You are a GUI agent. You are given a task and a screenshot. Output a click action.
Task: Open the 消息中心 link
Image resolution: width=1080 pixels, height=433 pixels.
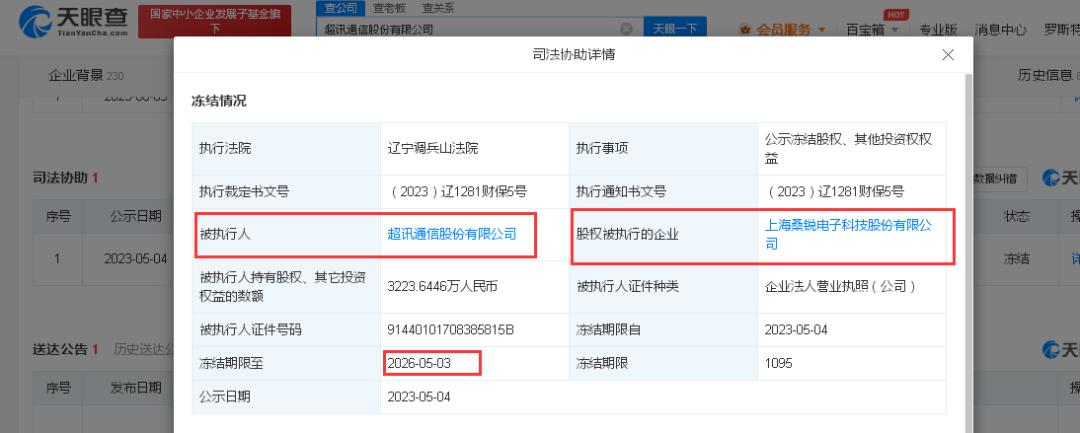[x=1001, y=30]
